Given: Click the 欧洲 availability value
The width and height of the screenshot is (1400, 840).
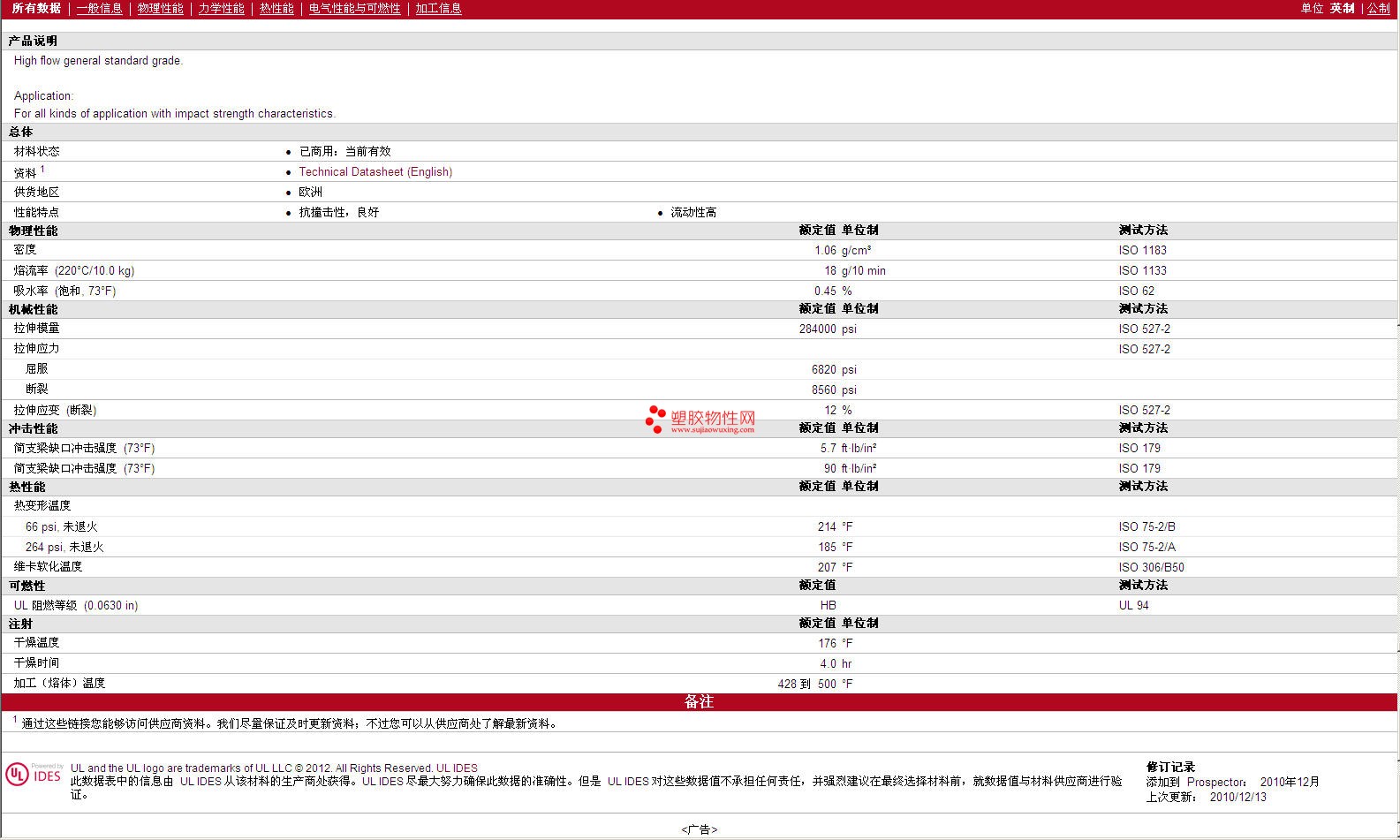Looking at the screenshot, I should tap(311, 193).
